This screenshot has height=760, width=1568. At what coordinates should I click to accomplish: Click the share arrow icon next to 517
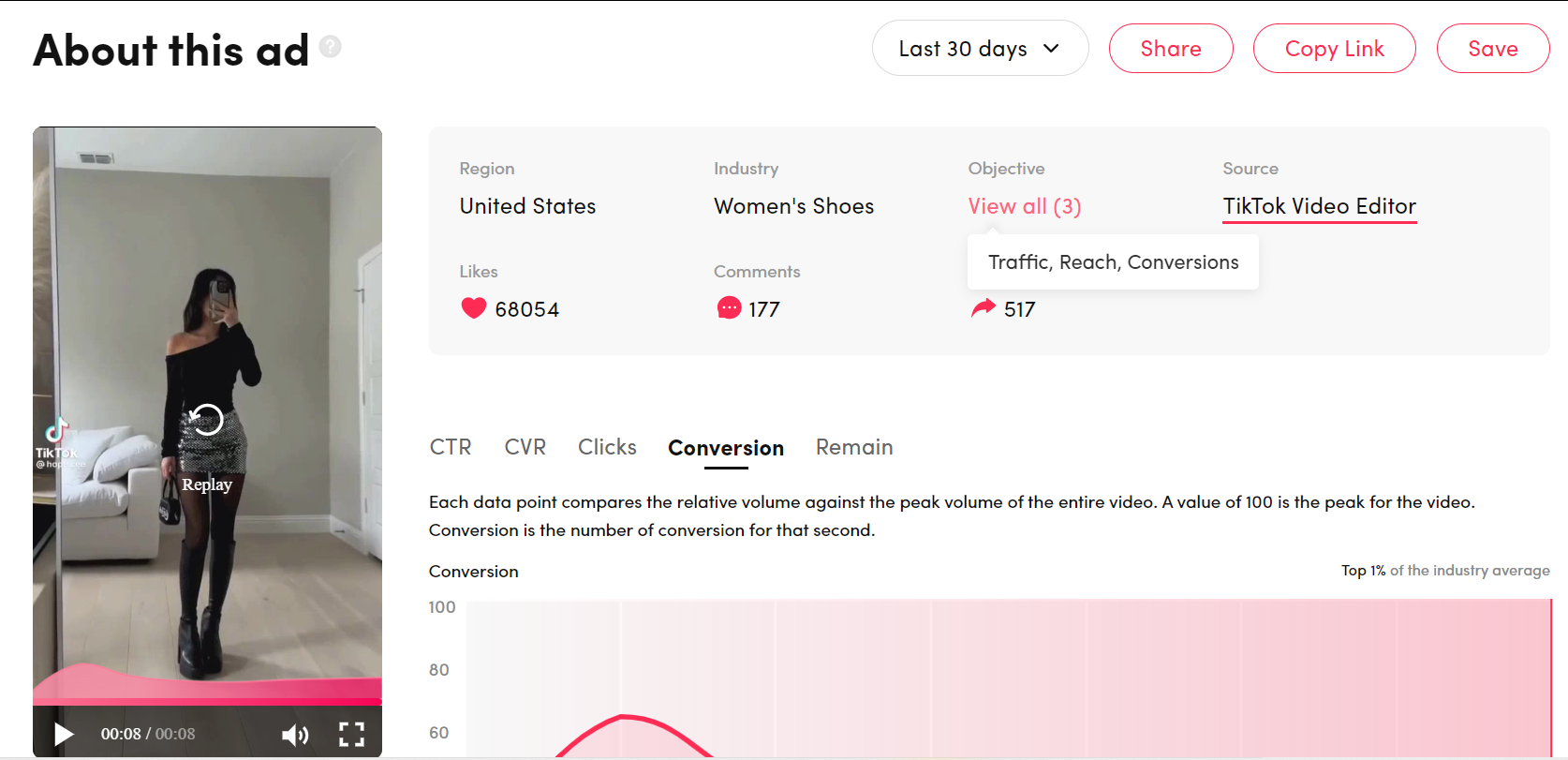pyautogui.click(x=984, y=308)
